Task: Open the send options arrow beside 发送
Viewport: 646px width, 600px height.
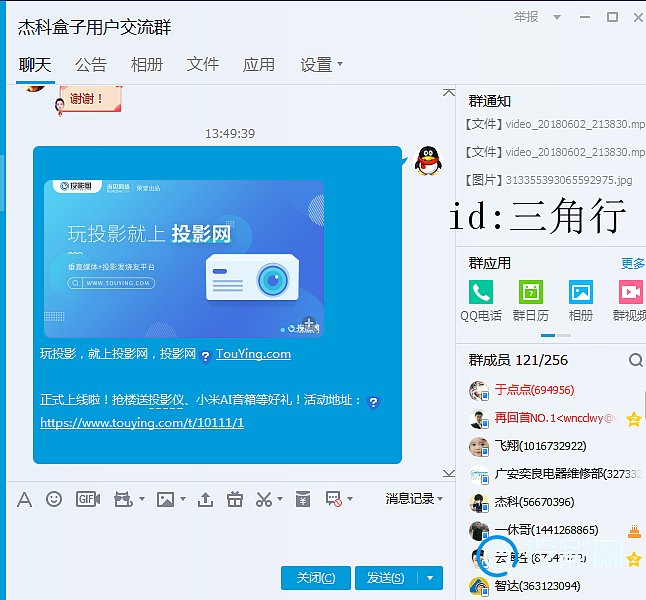Action: pyautogui.click(x=430, y=578)
